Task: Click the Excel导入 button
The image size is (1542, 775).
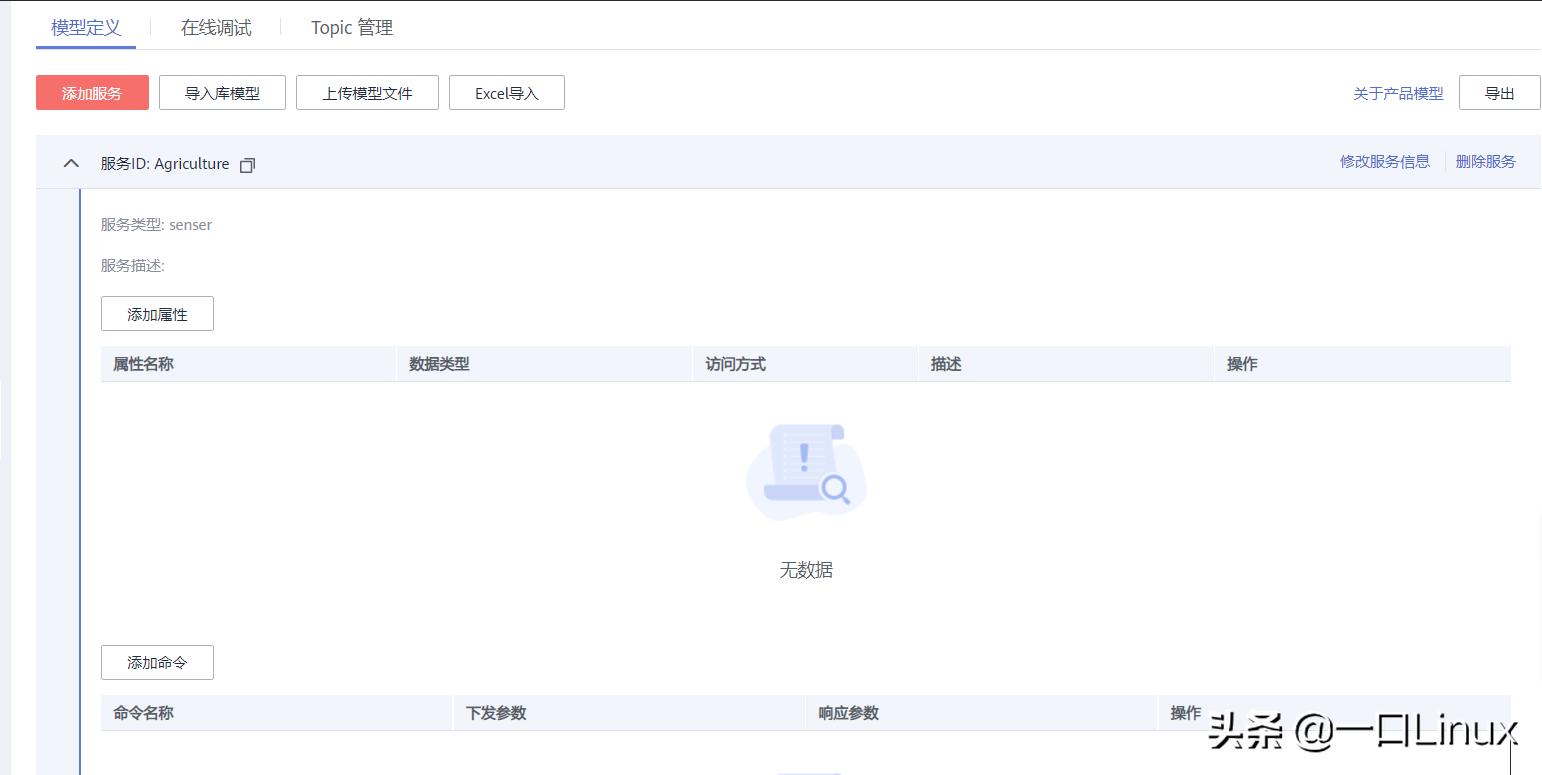Action: [x=506, y=92]
